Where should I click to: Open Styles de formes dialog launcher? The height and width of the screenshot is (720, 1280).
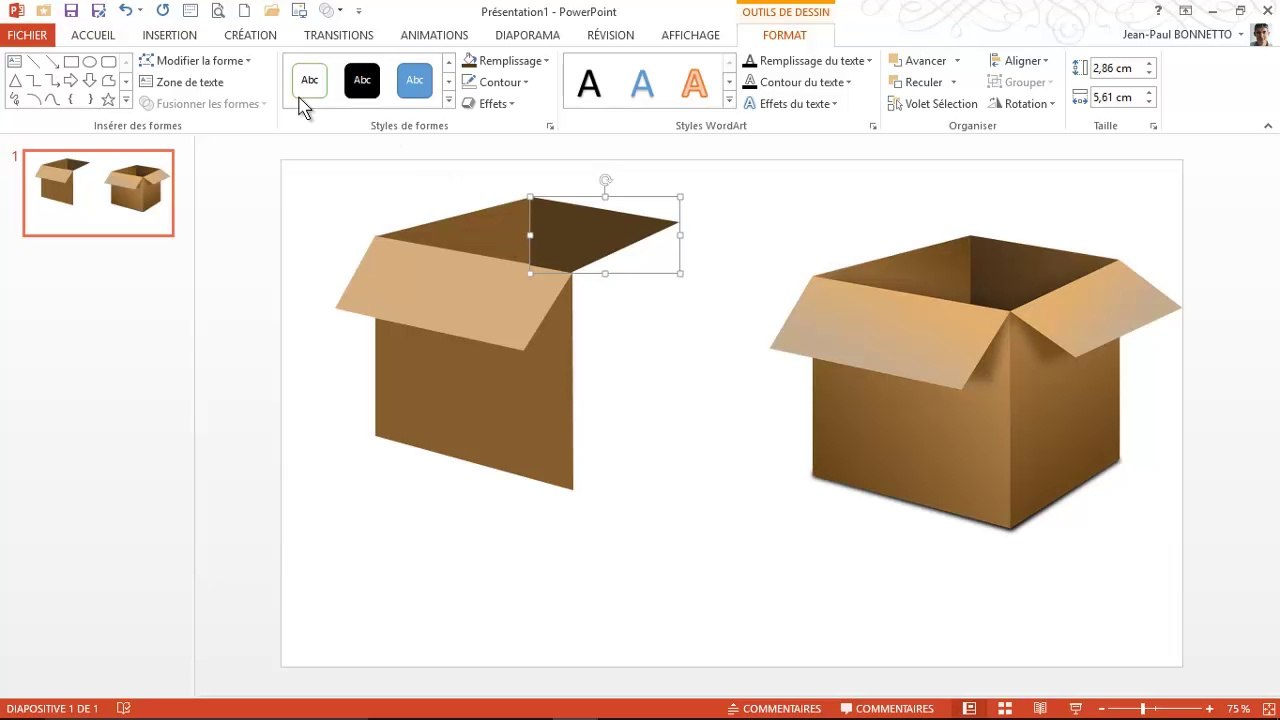(550, 127)
